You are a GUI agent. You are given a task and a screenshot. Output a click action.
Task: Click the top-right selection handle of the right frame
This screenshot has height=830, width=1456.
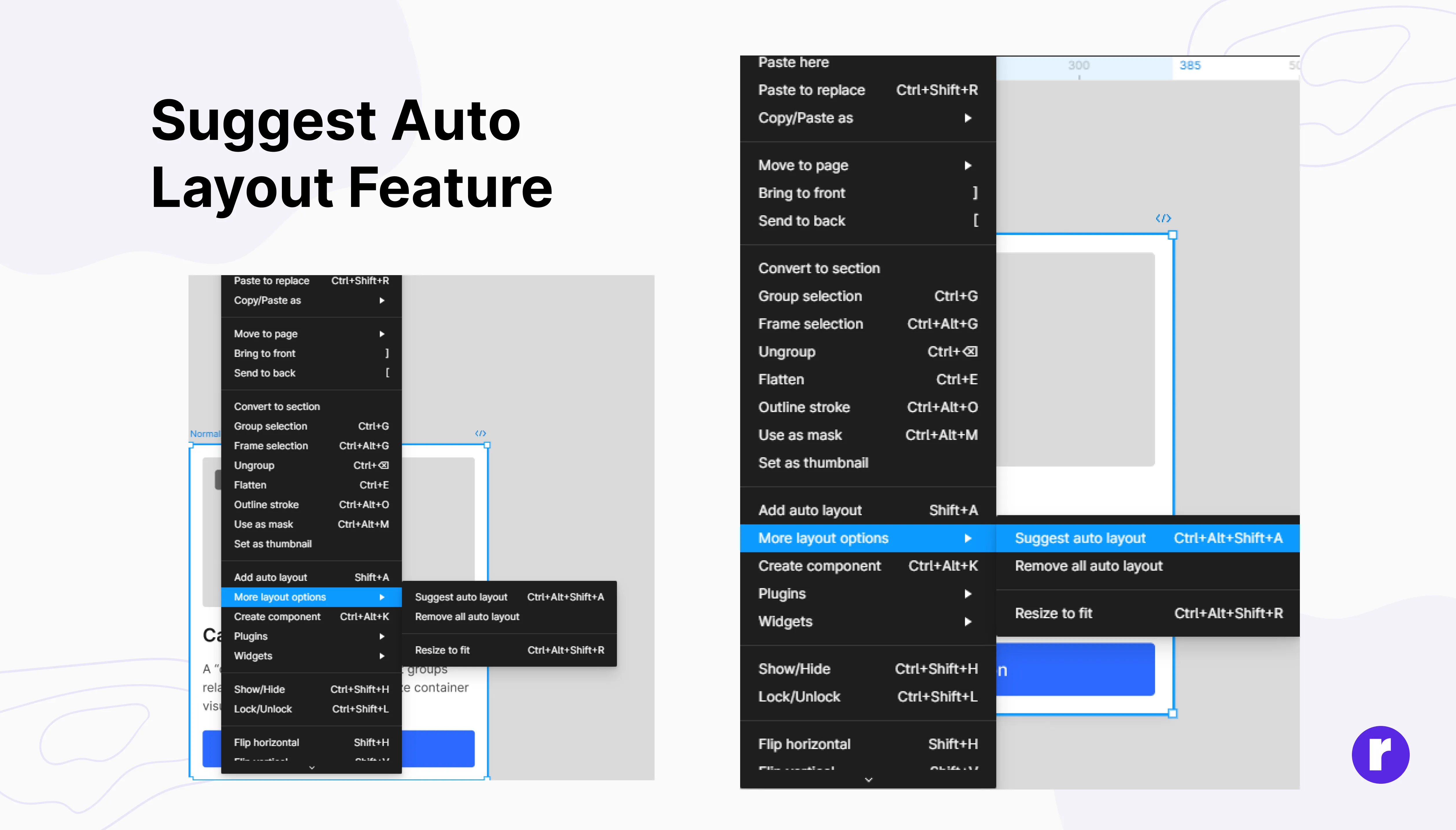[x=1173, y=235]
